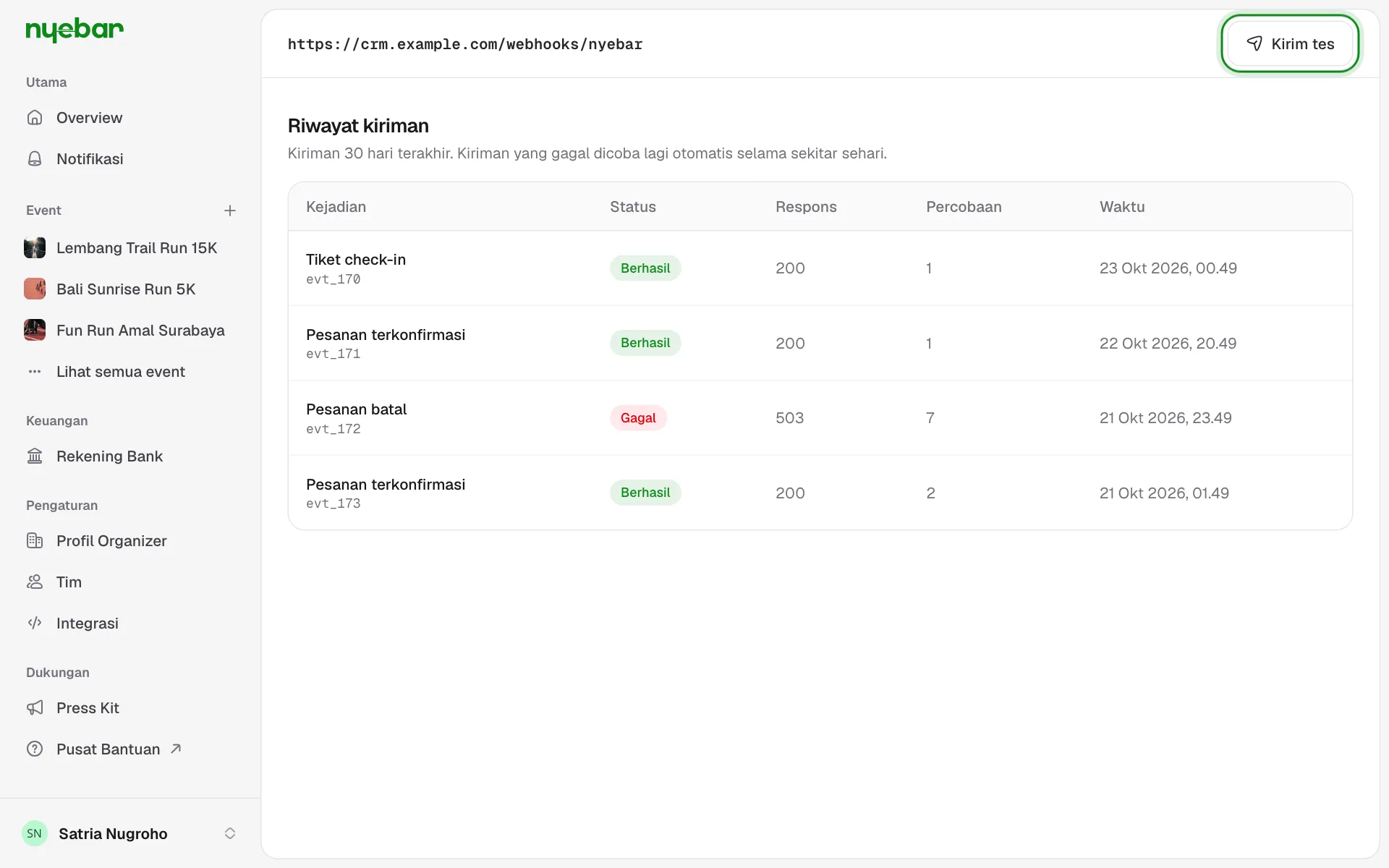
Task: Add a new event with the plus icon
Action: [230, 210]
